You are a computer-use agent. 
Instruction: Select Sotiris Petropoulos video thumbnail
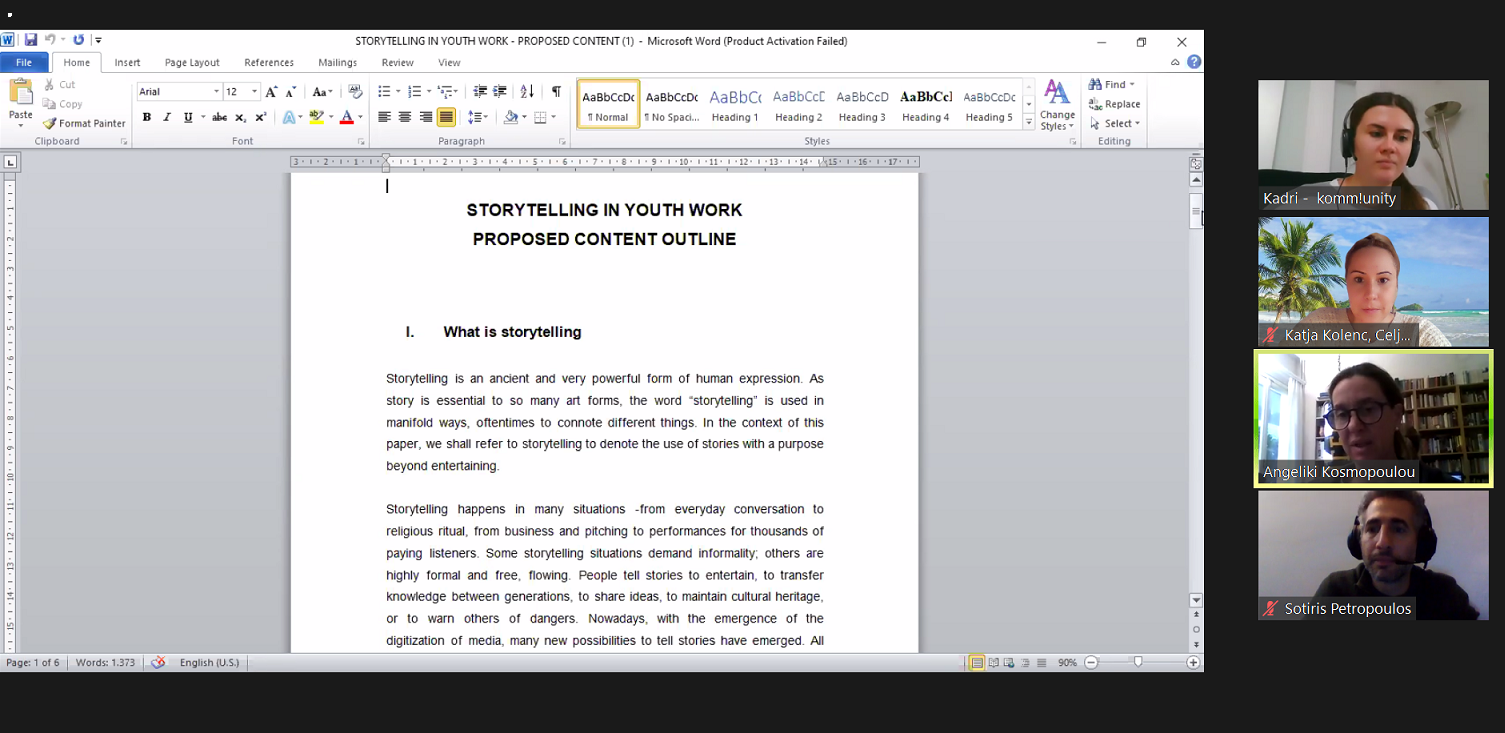1373,555
